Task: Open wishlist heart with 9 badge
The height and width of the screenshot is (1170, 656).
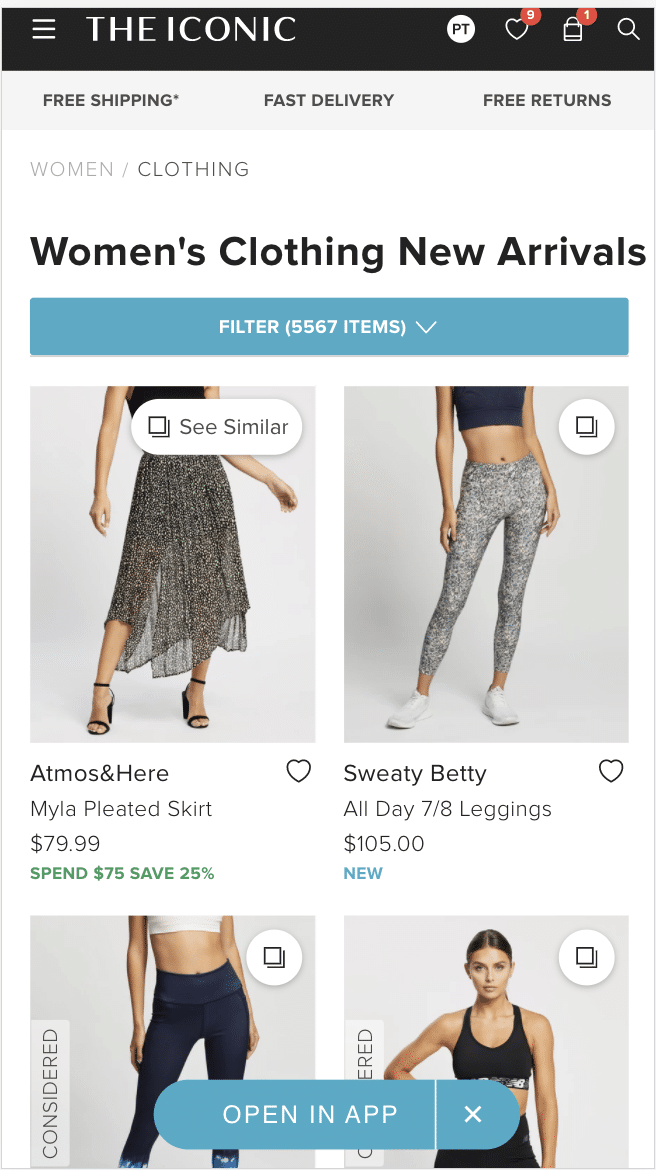Action: [517, 30]
